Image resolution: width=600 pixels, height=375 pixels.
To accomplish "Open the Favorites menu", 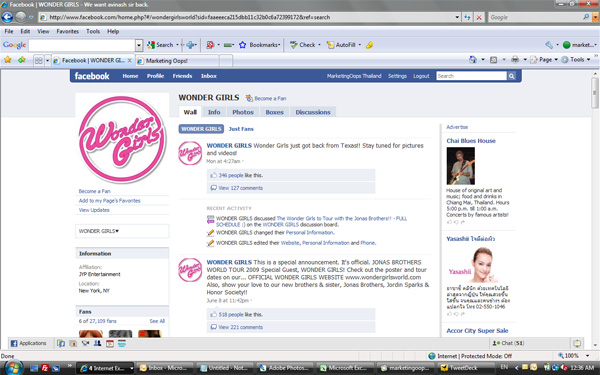I will click(x=67, y=31).
